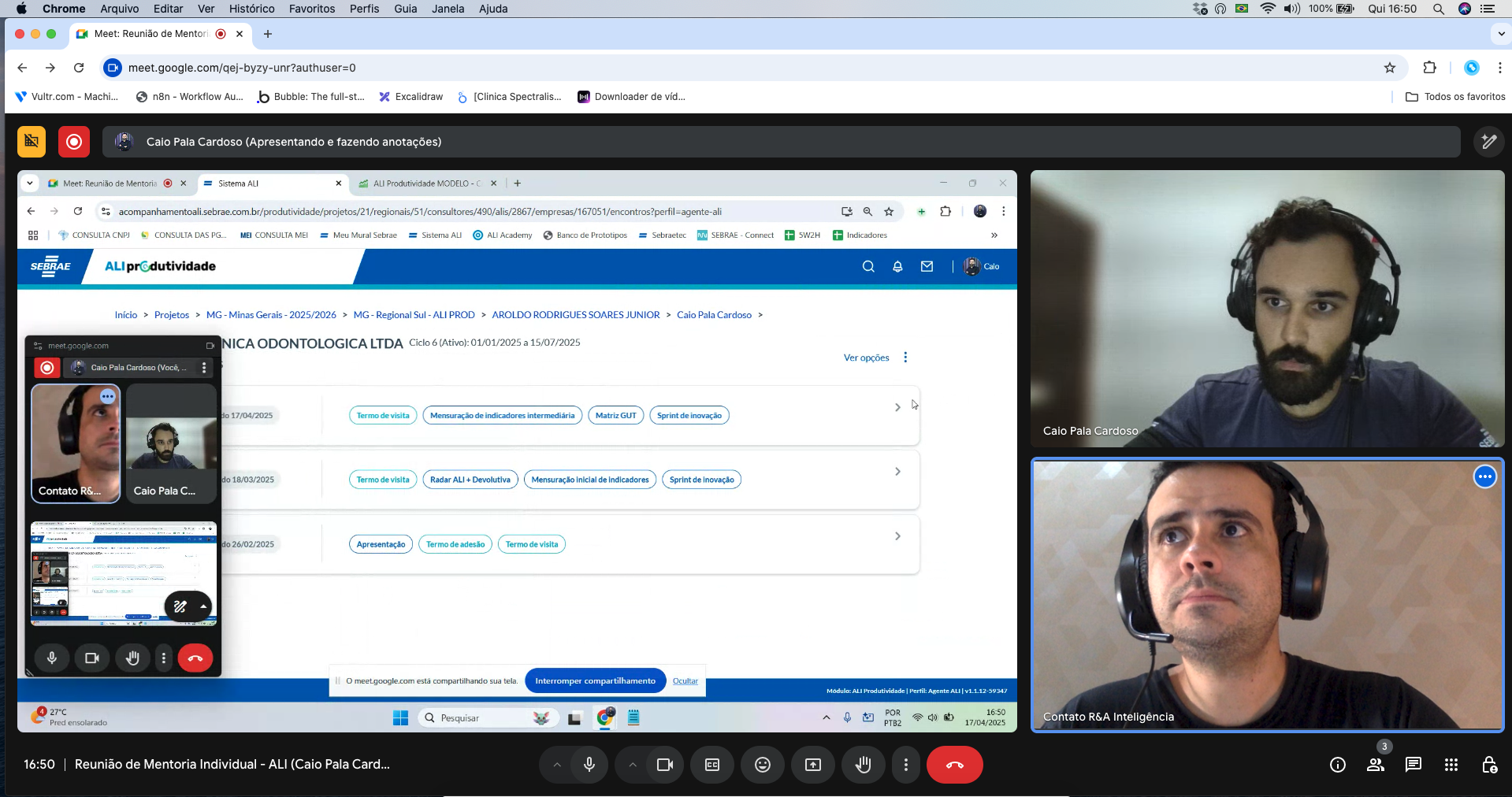This screenshot has height=797, width=1512.
Task: Open the Perfis menu in the menu bar
Action: click(364, 9)
